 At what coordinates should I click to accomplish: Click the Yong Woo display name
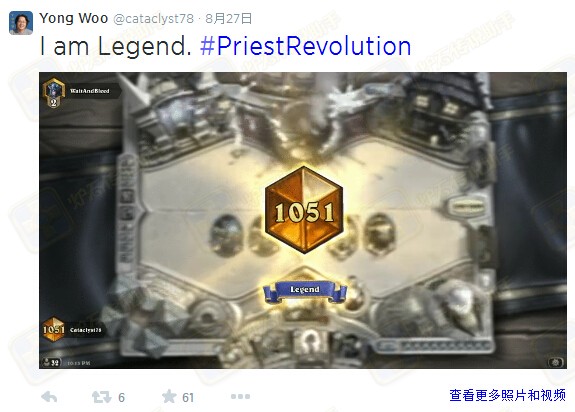73,18
